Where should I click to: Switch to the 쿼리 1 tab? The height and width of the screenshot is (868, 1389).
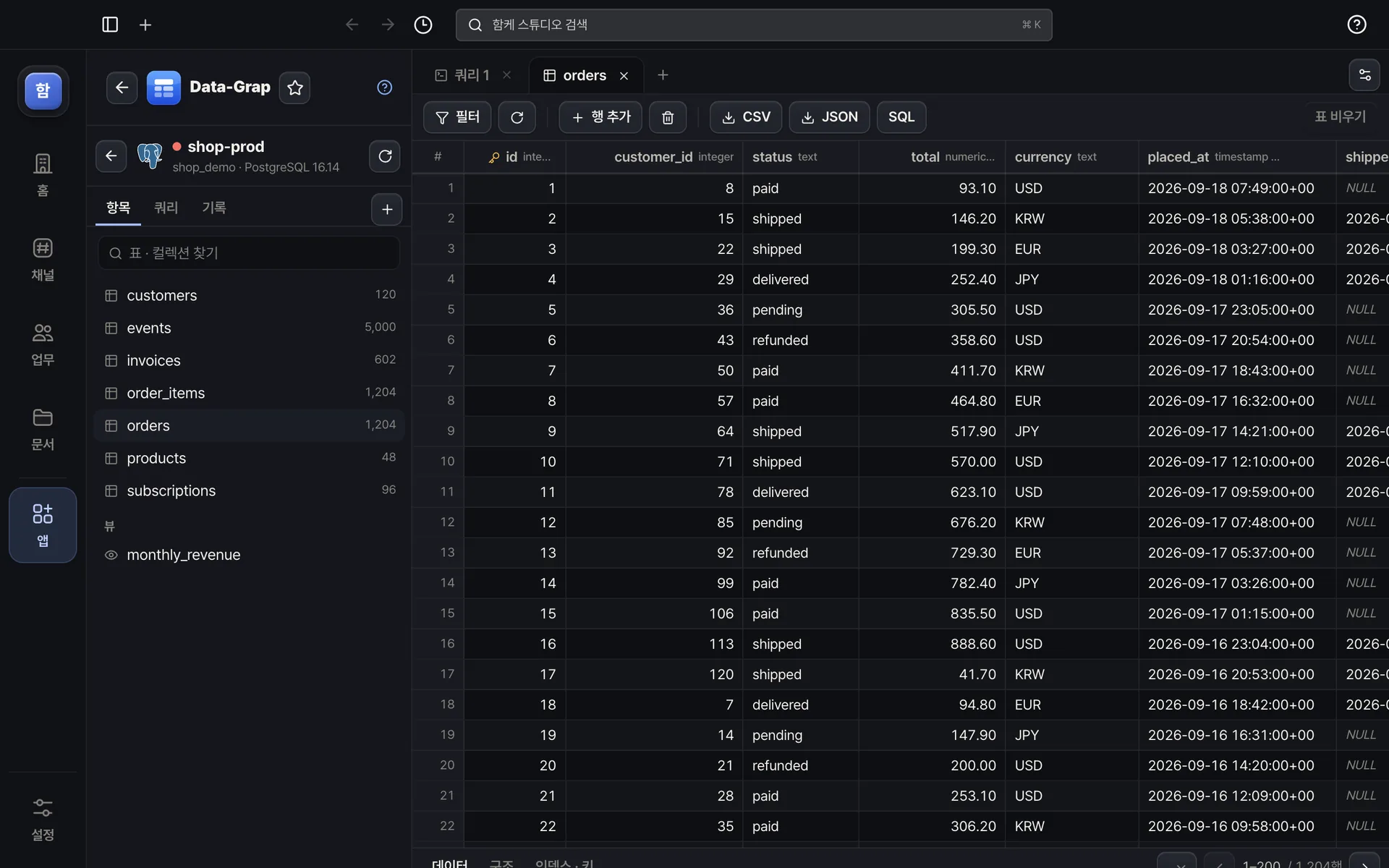(x=472, y=75)
